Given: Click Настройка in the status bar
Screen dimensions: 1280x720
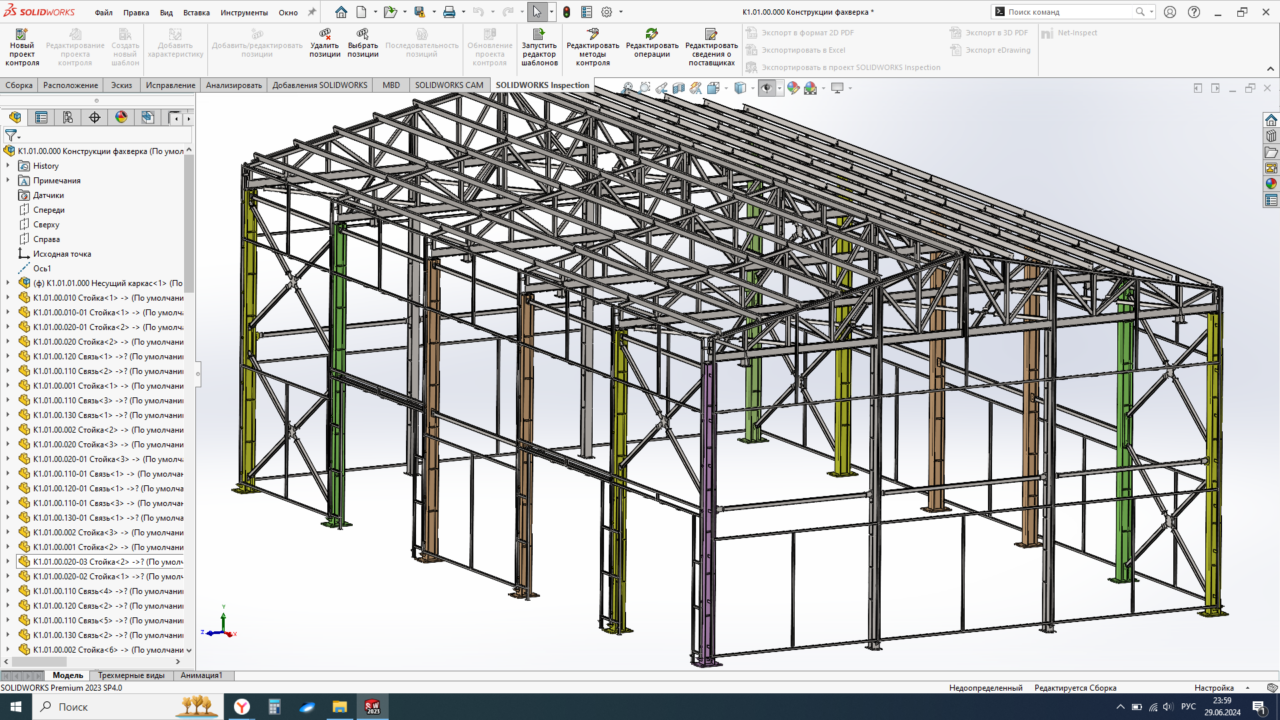Looking at the screenshot, I should point(1214,688).
